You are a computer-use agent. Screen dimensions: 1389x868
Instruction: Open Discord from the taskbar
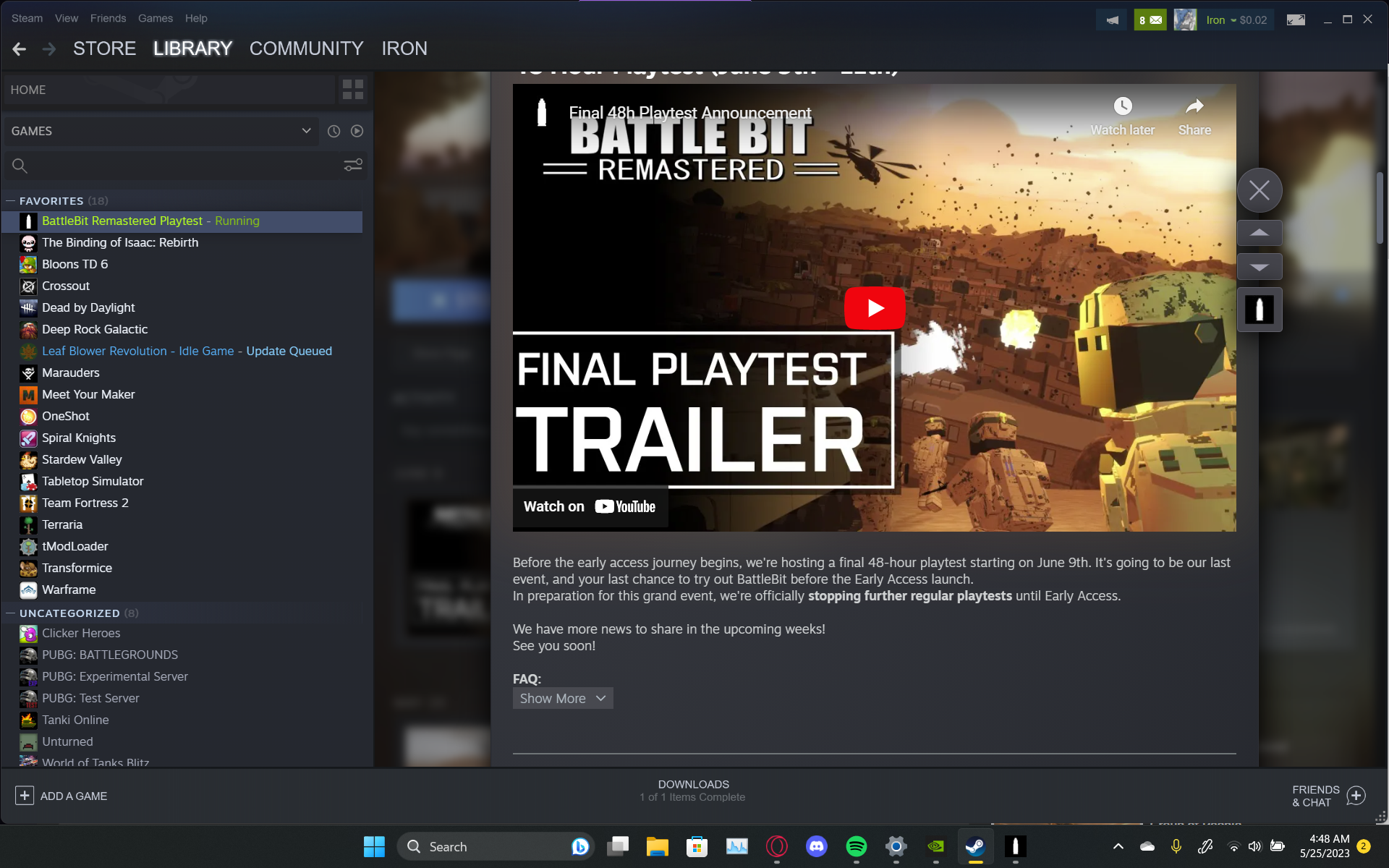[816, 846]
